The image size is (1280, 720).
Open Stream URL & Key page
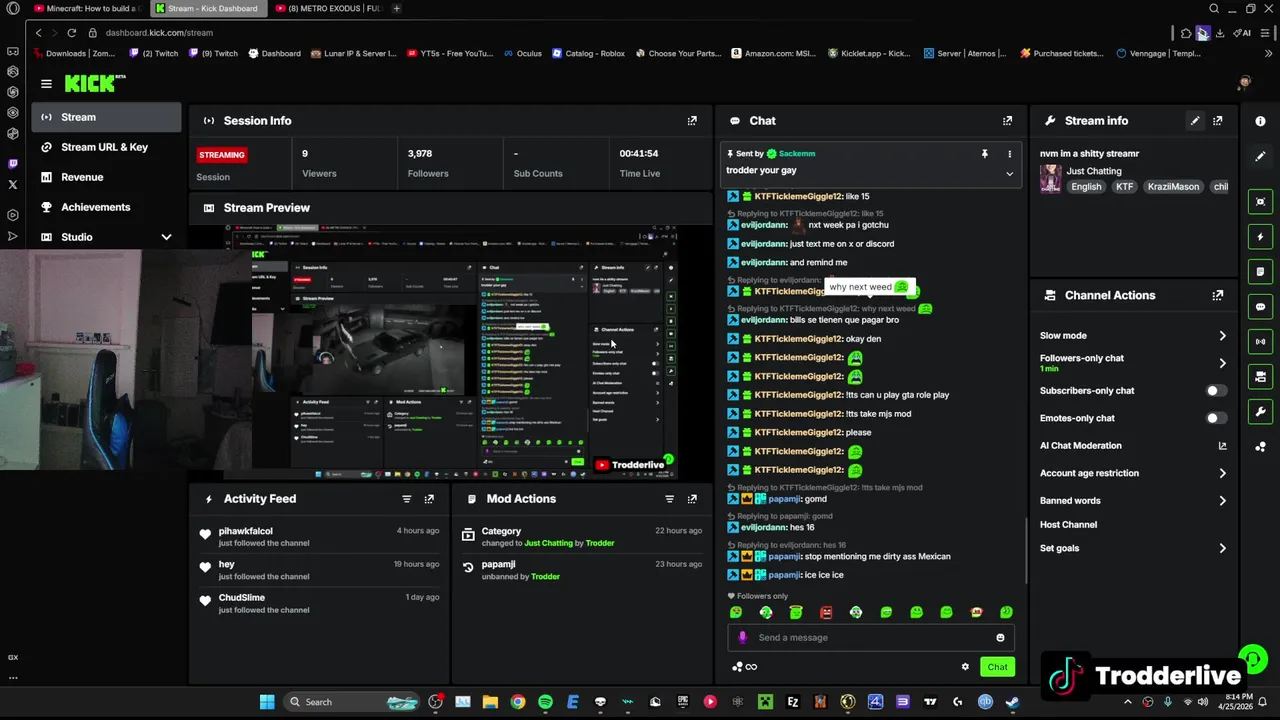coord(106,147)
